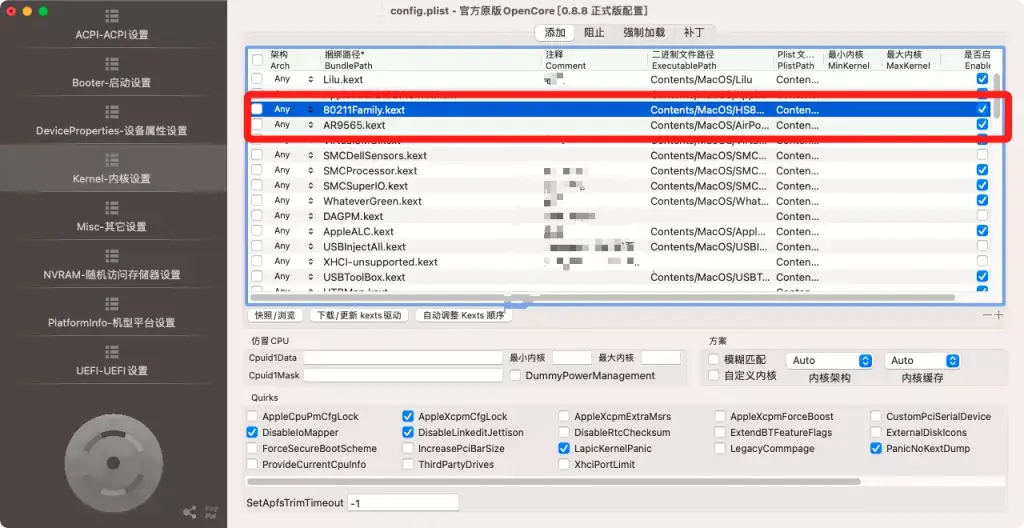Open Arch selector for Lilu.kext
Viewport: 1024px width, 528px height.
point(293,79)
